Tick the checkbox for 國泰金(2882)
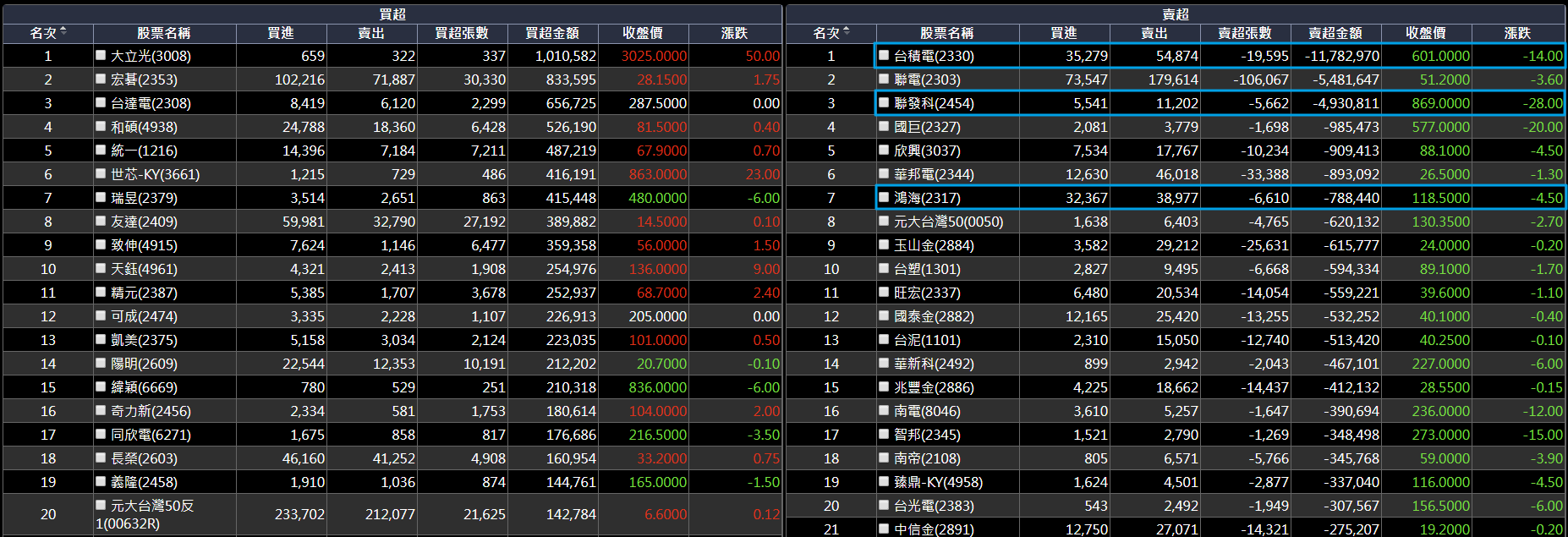The height and width of the screenshot is (537, 1568). click(884, 315)
